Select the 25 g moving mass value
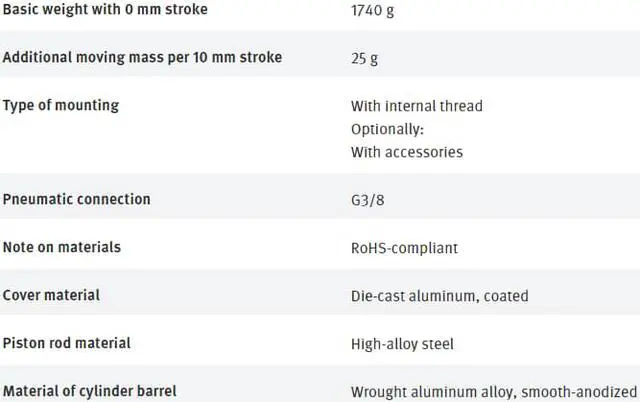The image size is (640, 402). pyautogui.click(x=363, y=58)
